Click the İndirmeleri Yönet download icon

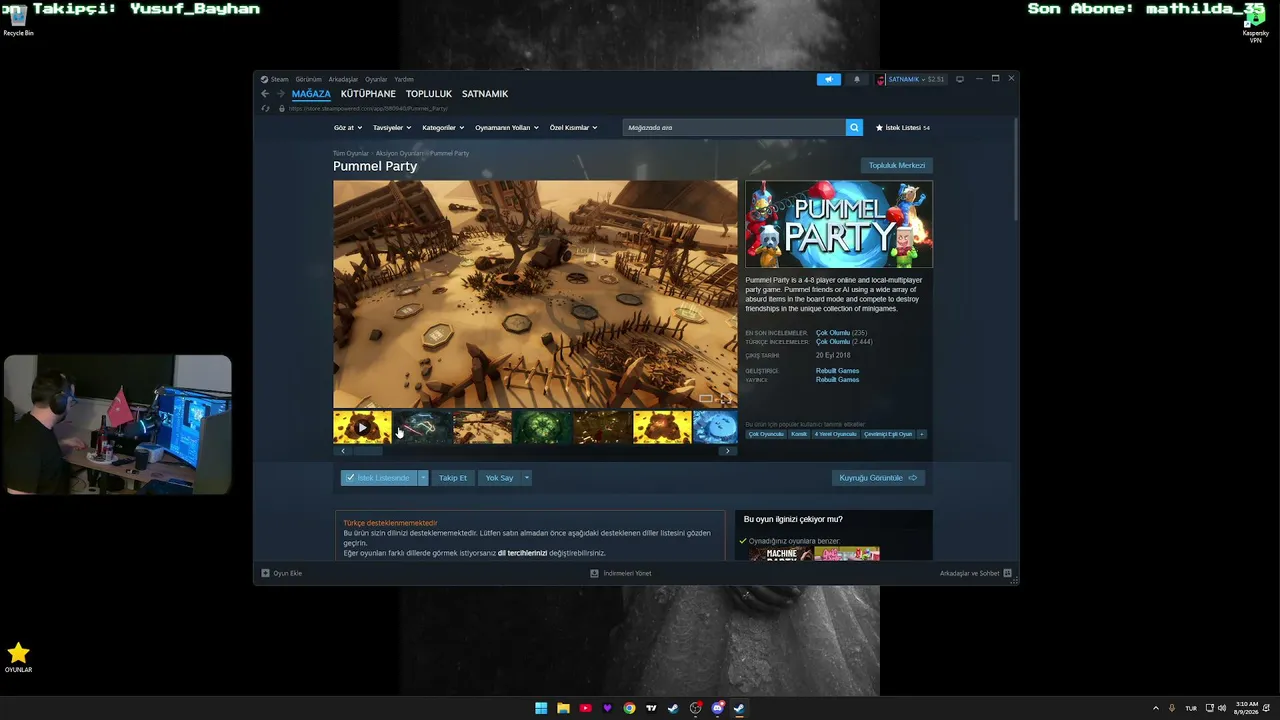(x=594, y=573)
